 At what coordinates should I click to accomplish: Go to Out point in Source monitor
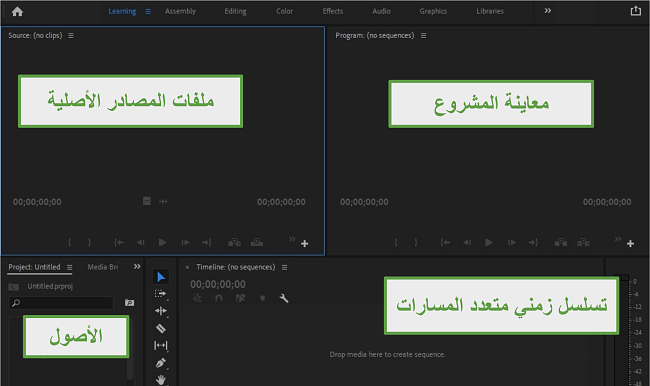tap(207, 242)
